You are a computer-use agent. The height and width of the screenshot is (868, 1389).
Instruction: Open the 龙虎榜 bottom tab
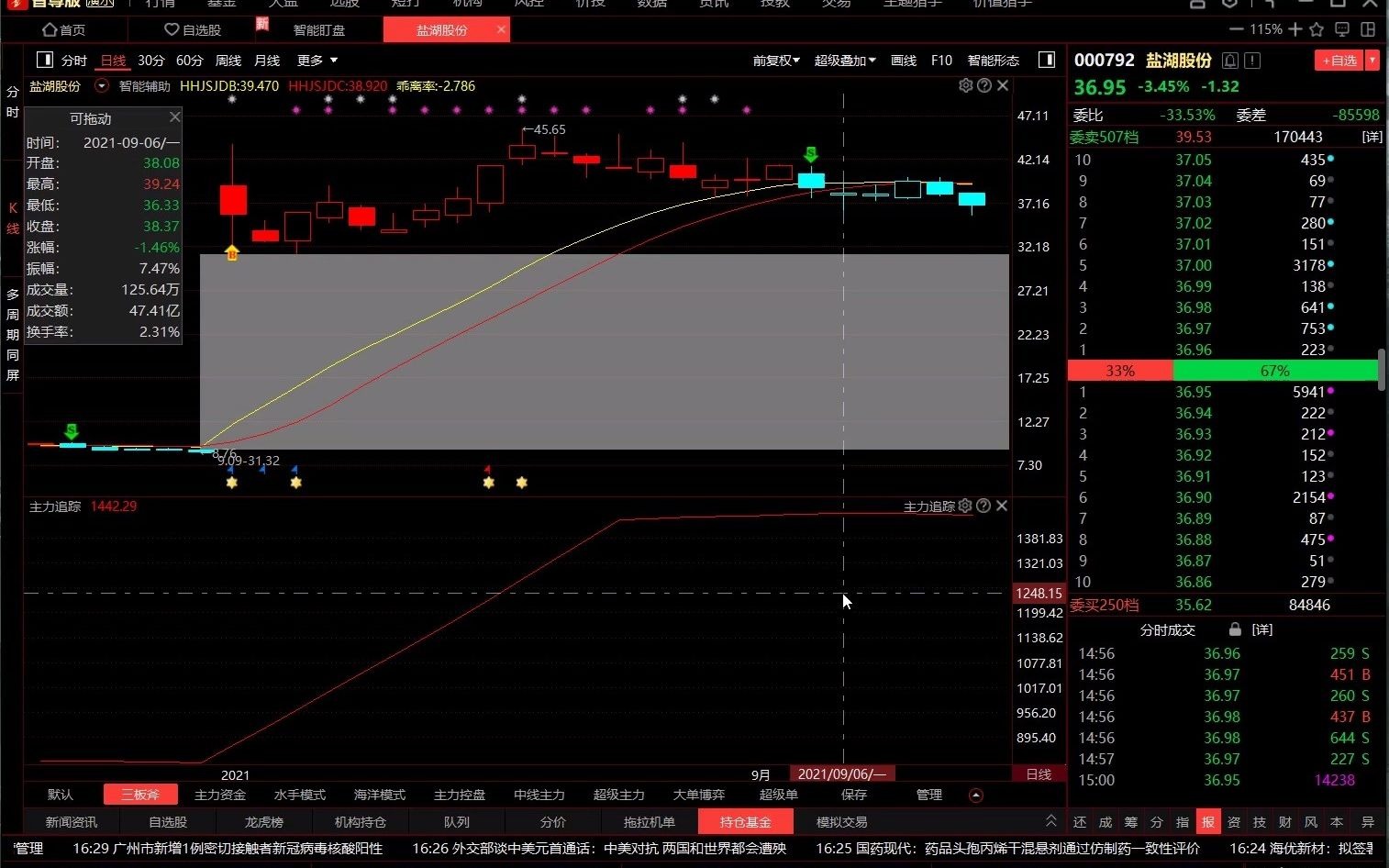[x=264, y=822]
